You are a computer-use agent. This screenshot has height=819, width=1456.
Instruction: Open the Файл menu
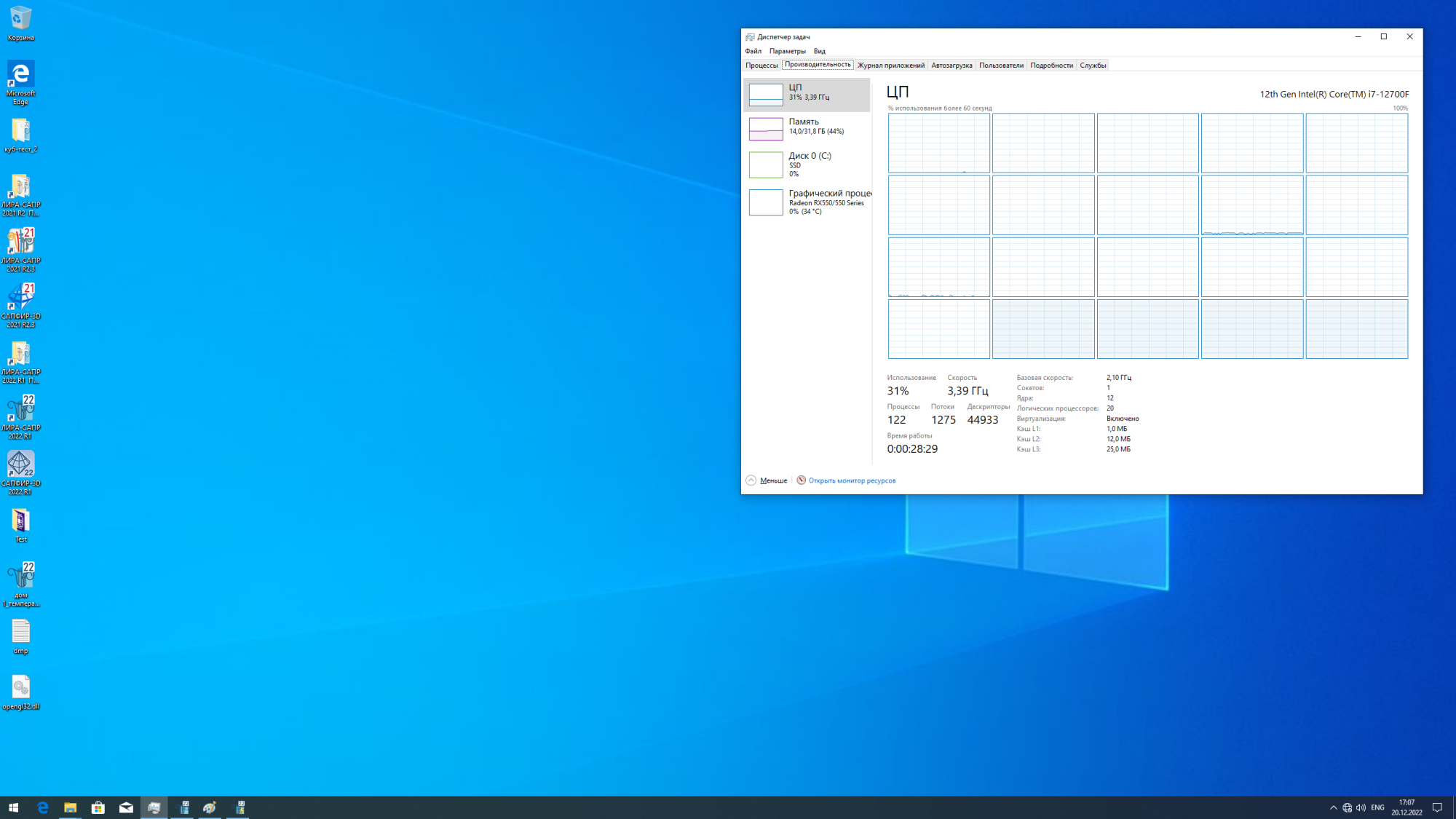pos(753,51)
